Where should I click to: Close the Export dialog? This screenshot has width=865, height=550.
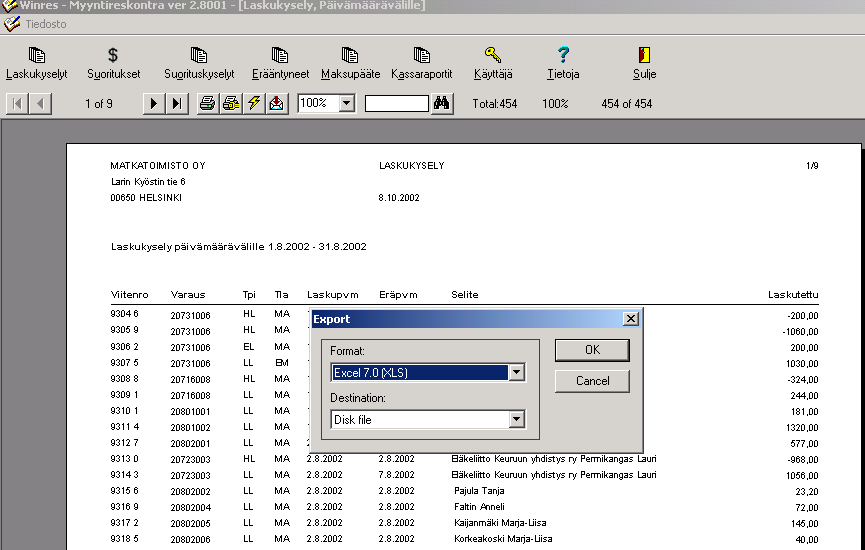[x=631, y=319]
